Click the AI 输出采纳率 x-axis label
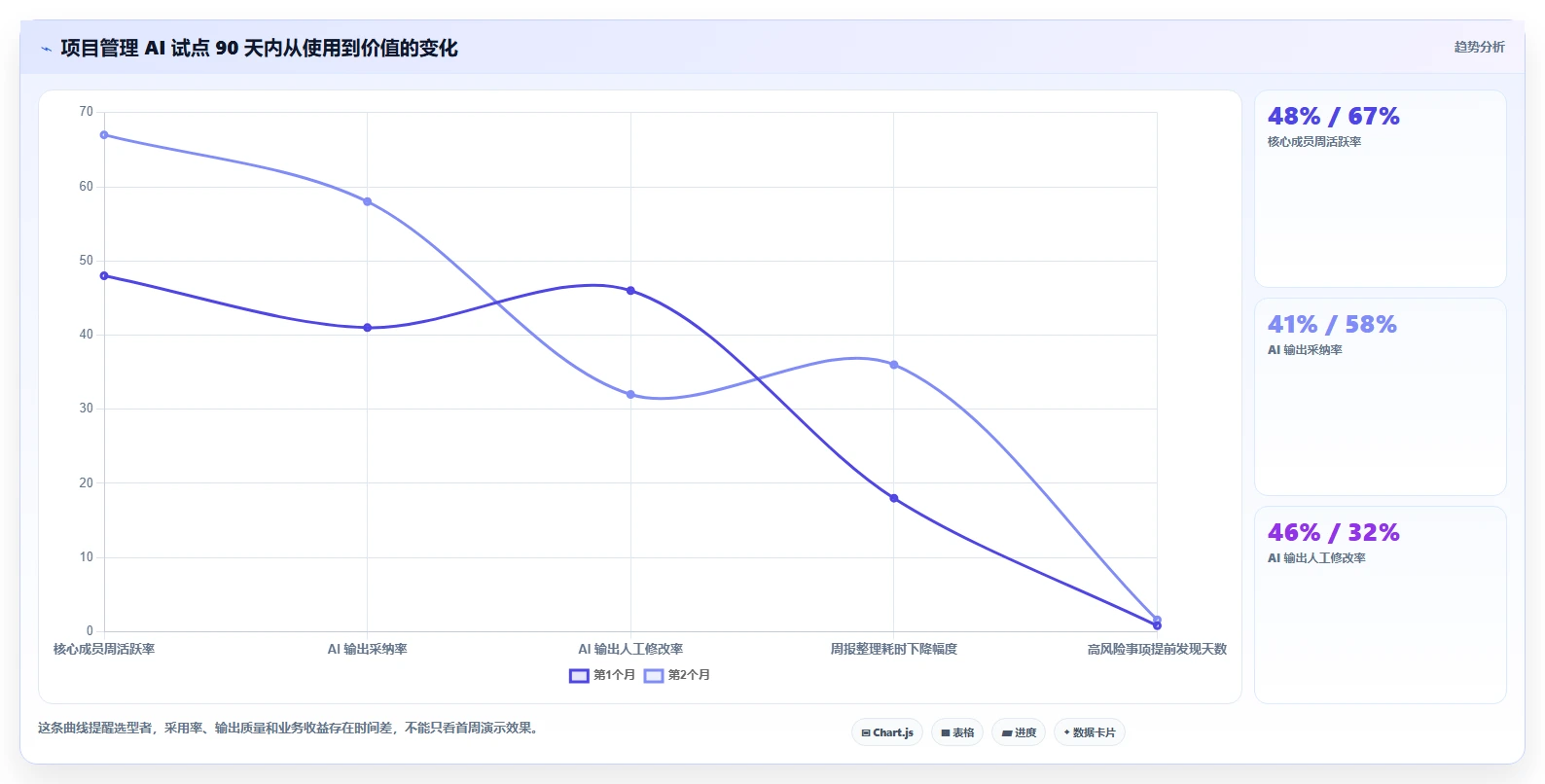The height and width of the screenshot is (784, 1545). [368, 649]
